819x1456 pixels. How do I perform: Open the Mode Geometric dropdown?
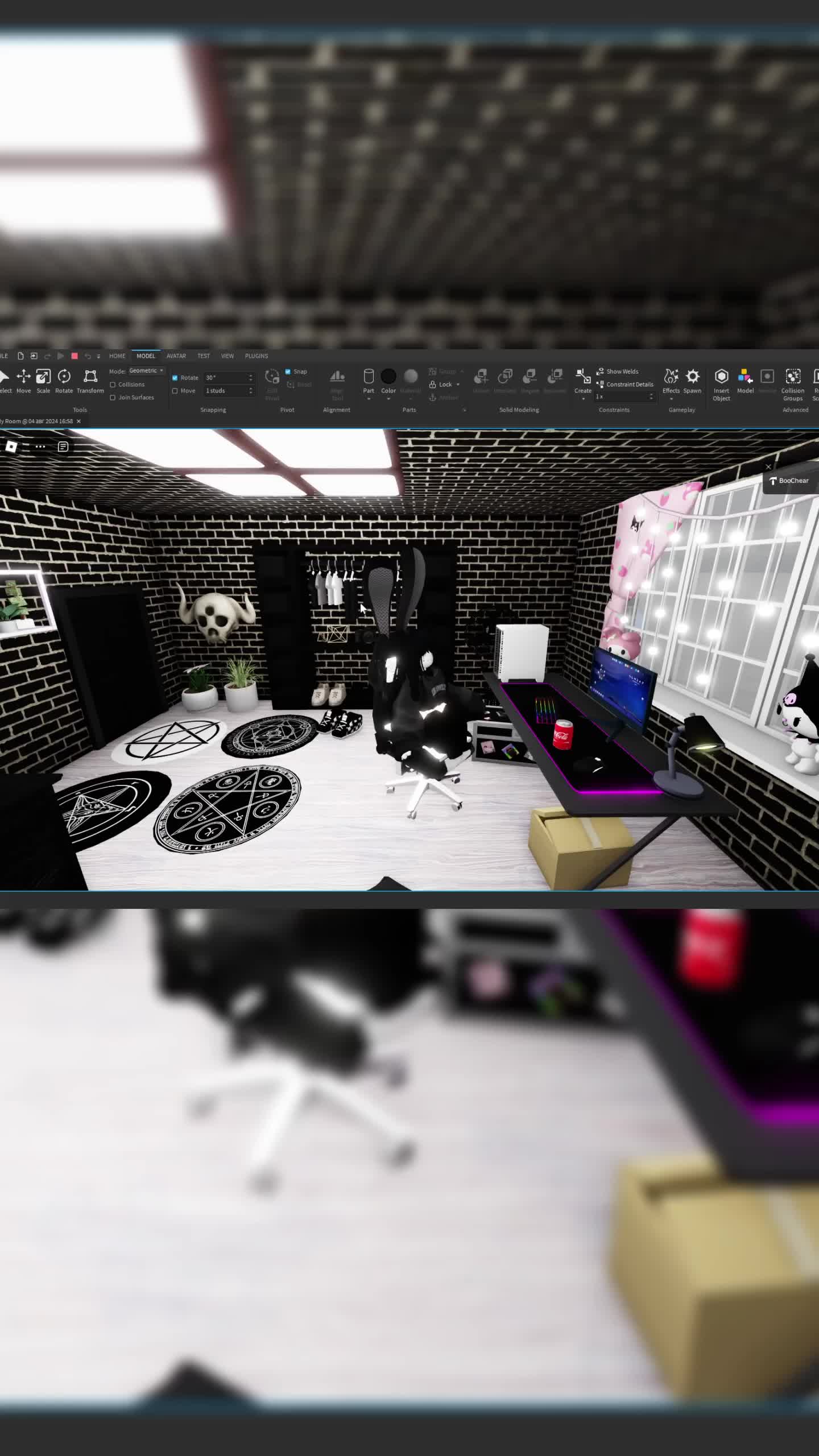click(x=146, y=371)
